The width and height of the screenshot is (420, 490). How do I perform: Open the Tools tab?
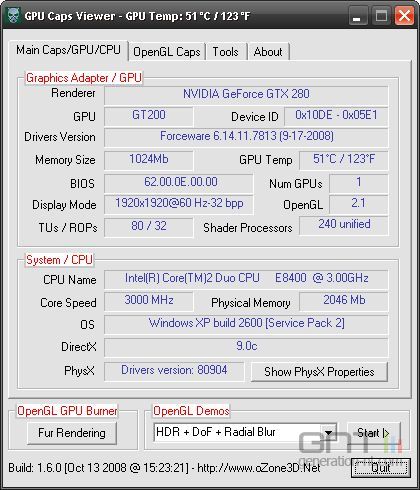[x=226, y=52]
